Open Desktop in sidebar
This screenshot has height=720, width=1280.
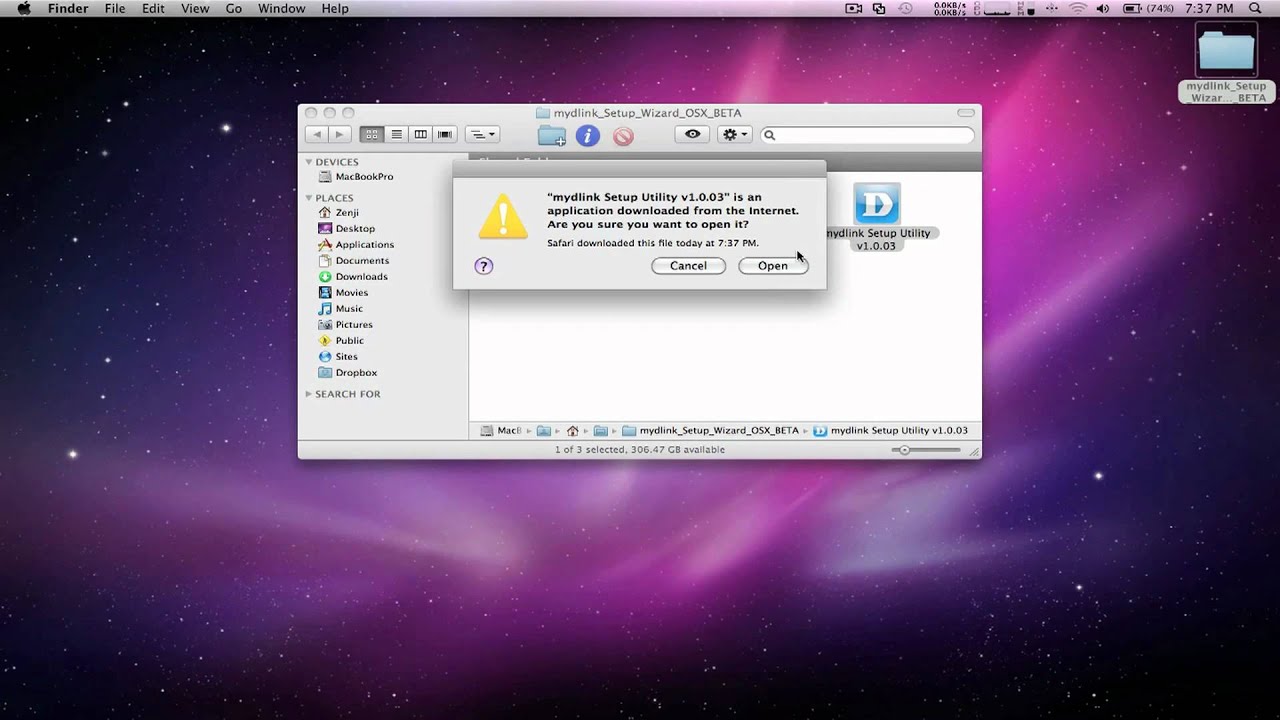(x=346, y=228)
